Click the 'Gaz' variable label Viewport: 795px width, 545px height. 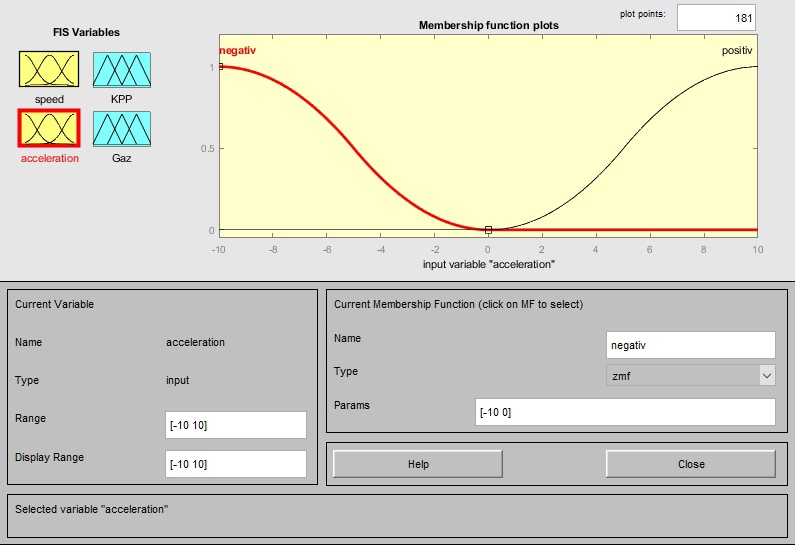coord(122,158)
